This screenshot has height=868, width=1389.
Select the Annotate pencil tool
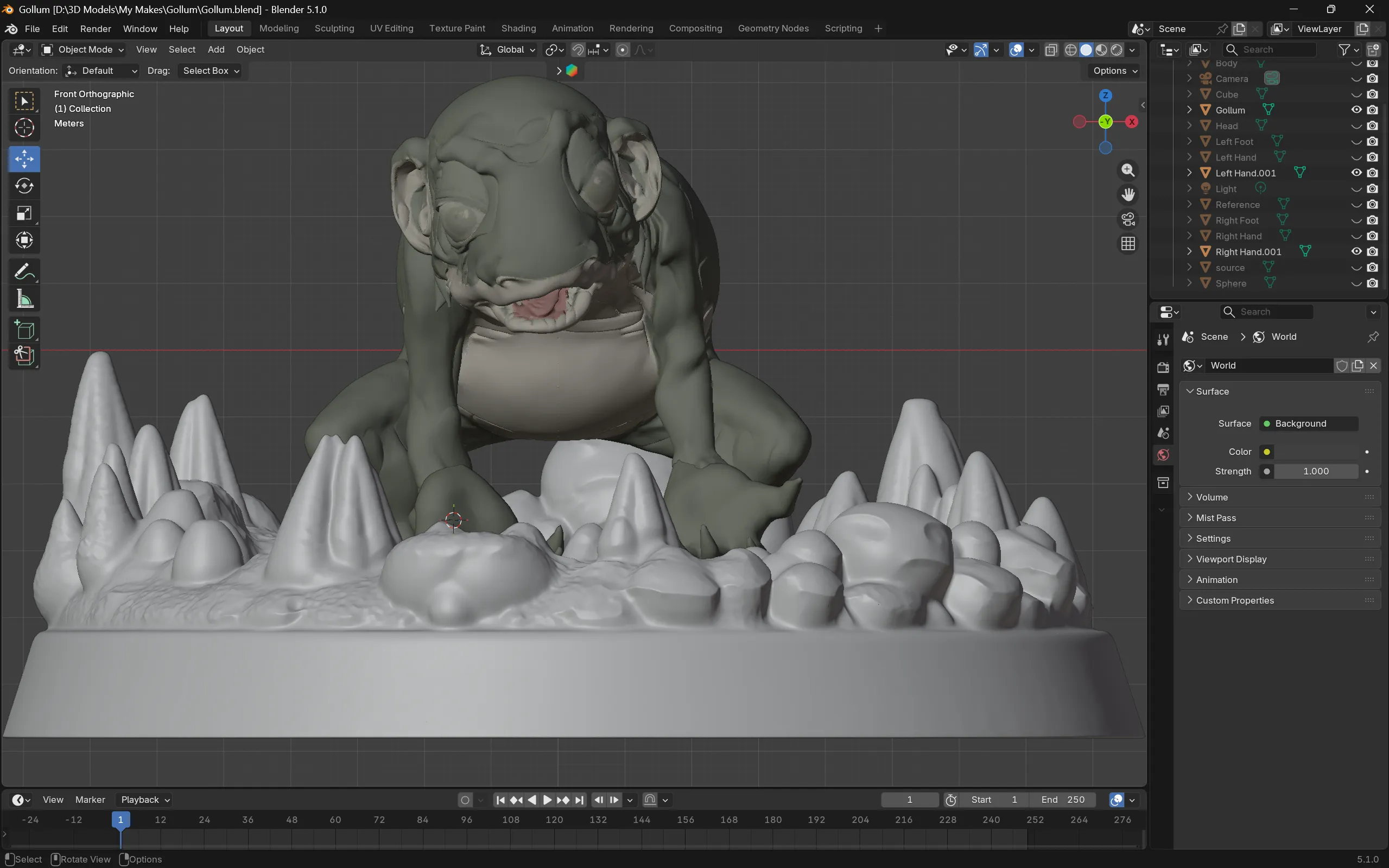tap(24, 271)
